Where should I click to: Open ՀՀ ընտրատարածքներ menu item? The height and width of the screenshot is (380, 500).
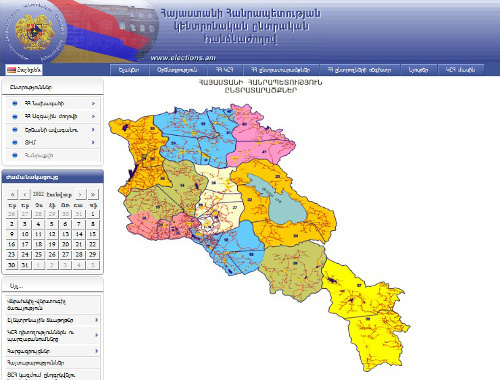coord(280,70)
